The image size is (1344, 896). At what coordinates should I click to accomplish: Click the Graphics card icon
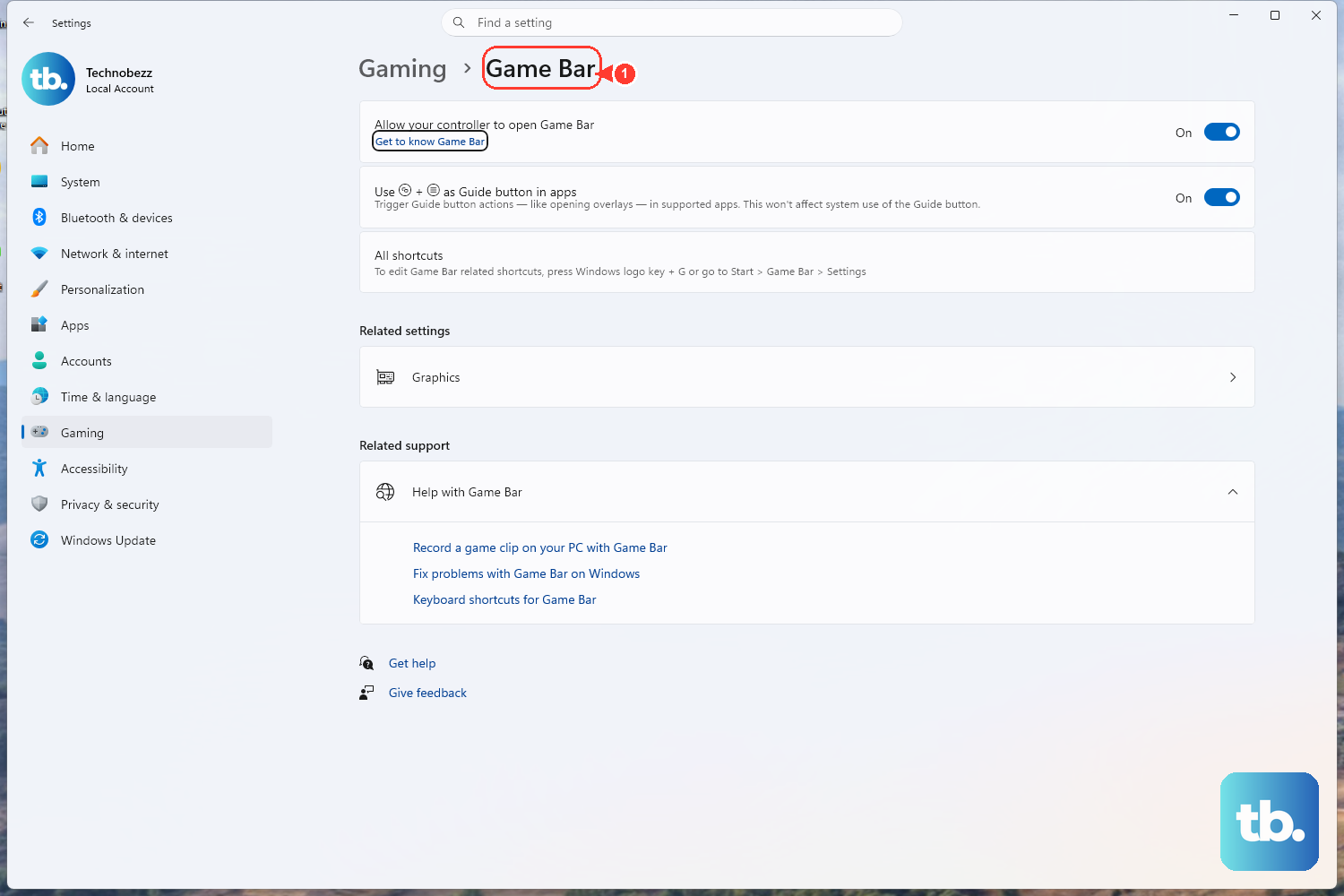coord(385,377)
